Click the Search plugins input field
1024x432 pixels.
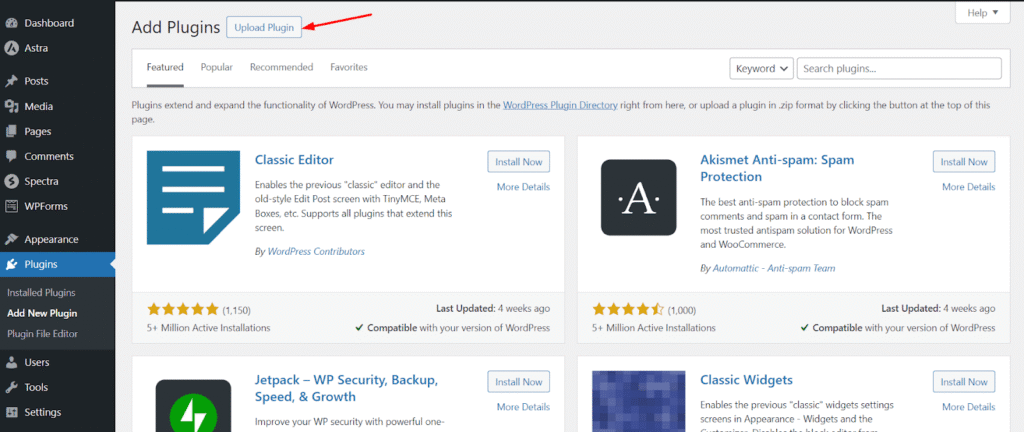(x=899, y=68)
